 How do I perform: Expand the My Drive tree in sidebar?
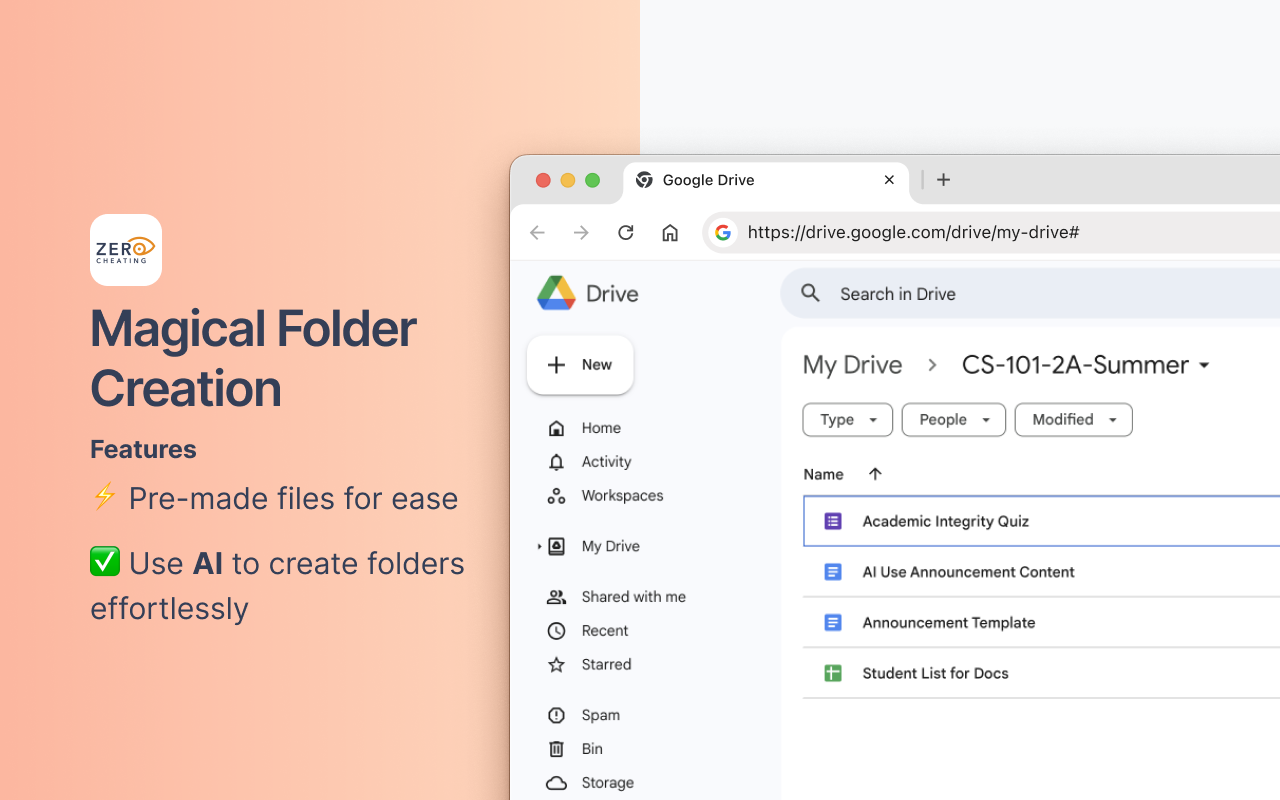[x=539, y=546]
